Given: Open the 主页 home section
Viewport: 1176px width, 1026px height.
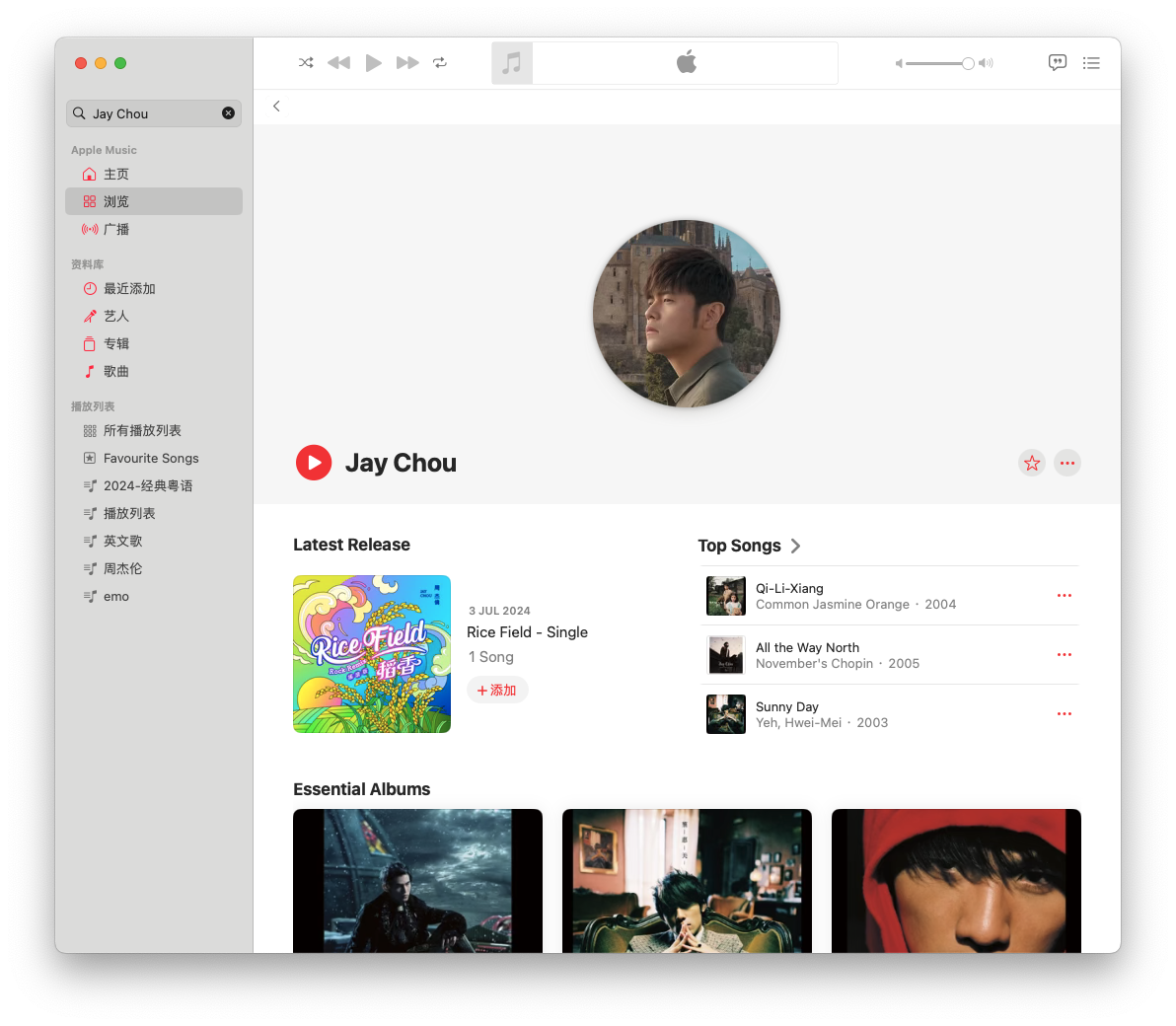Looking at the screenshot, I should [x=154, y=174].
